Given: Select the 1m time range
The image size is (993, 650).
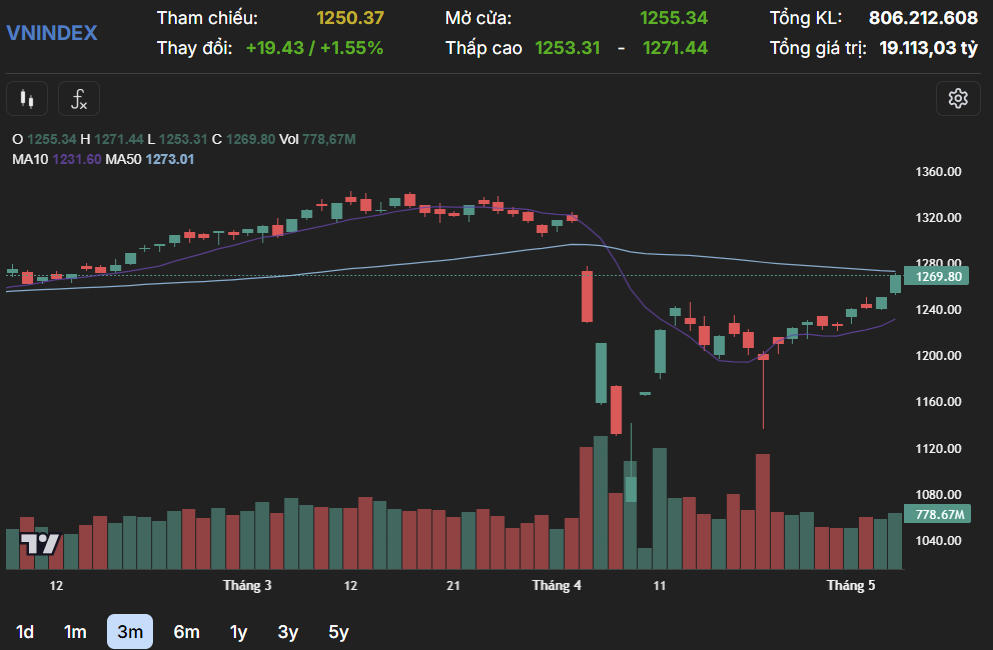Looking at the screenshot, I should [x=75, y=632].
